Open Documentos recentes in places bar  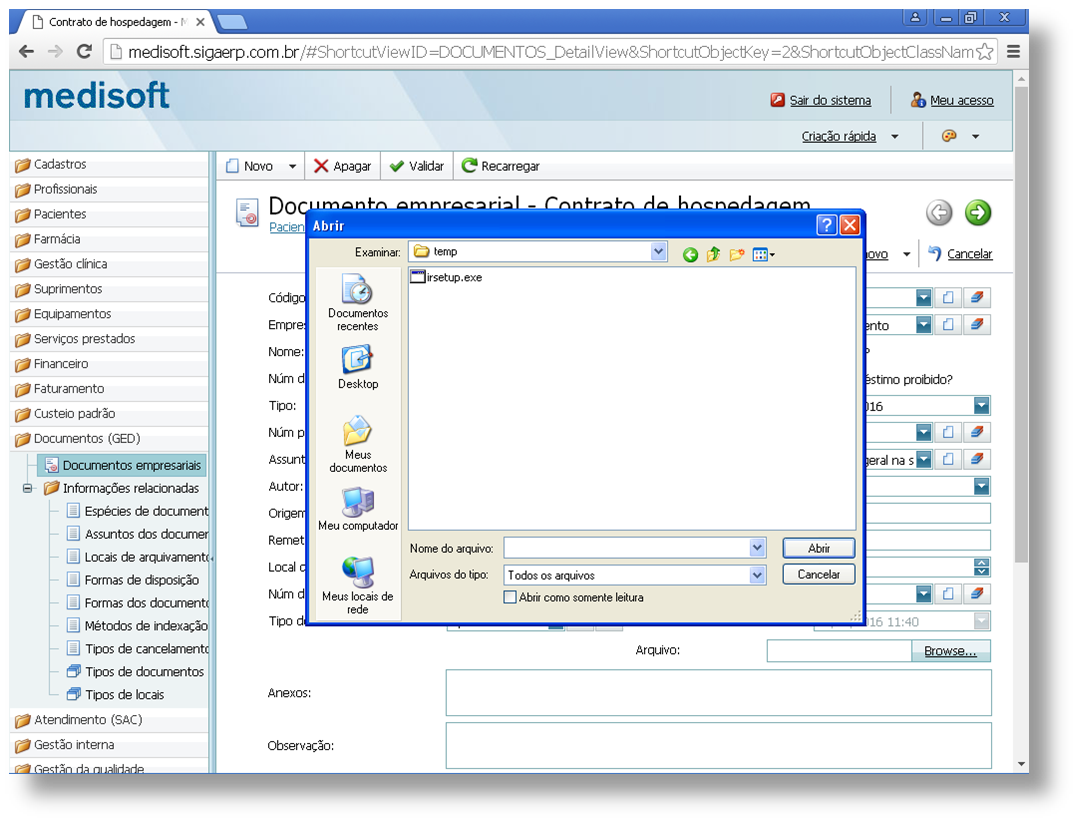coord(357,302)
